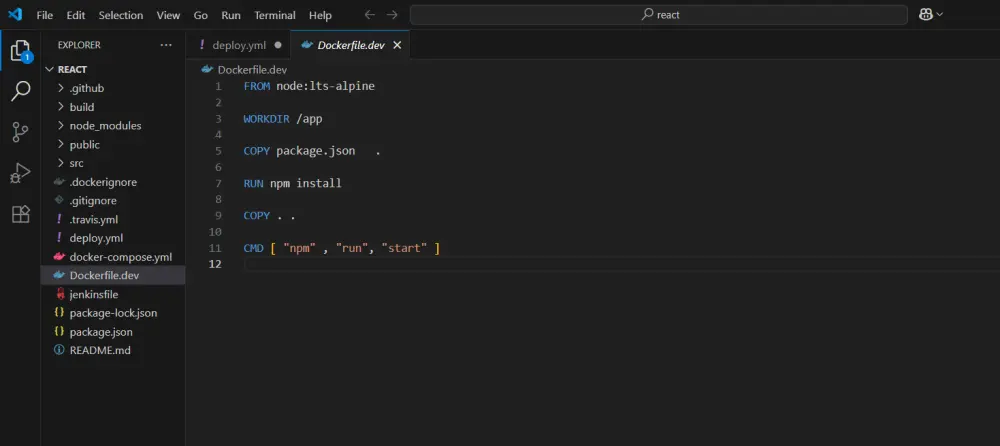Expand the .github folder
Screen dimensions: 1000x446
click(x=61, y=88)
